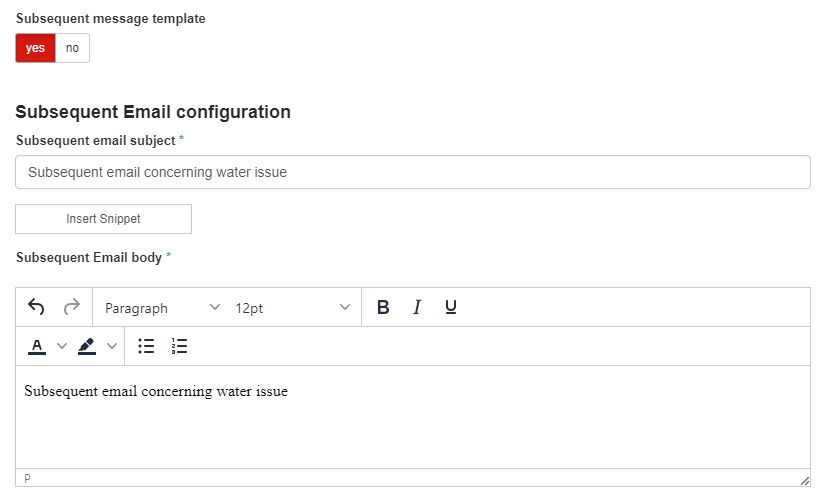Insert a bullet list
The image size is (823, 497).
[146, 346]
